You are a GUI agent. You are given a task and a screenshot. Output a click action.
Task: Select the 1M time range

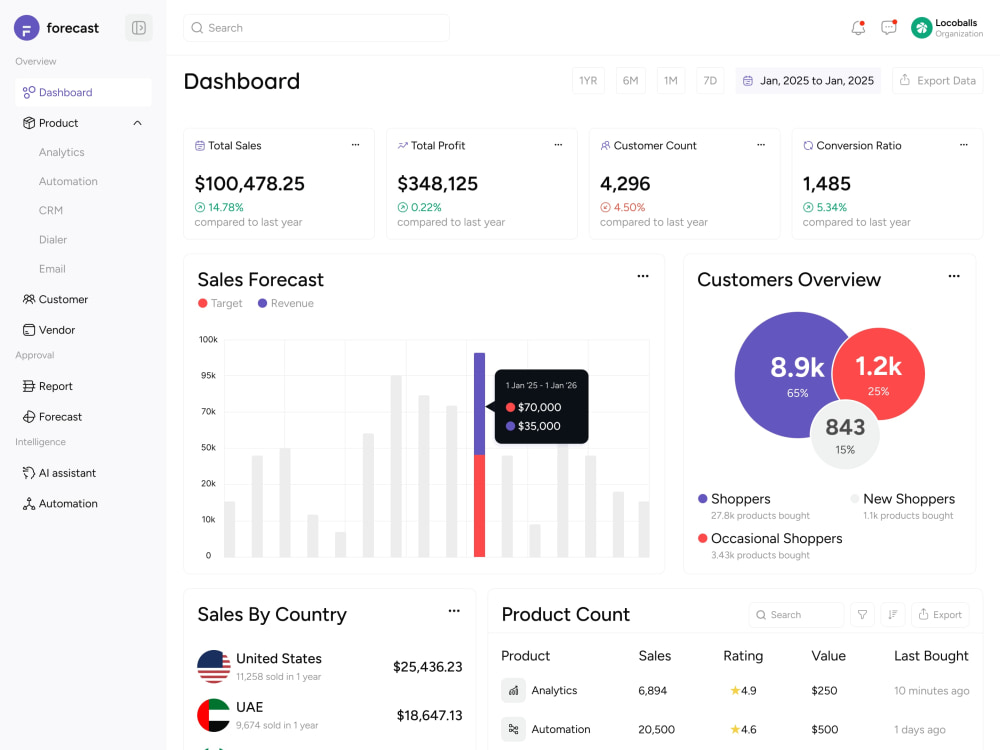click(x=670, y=81)
